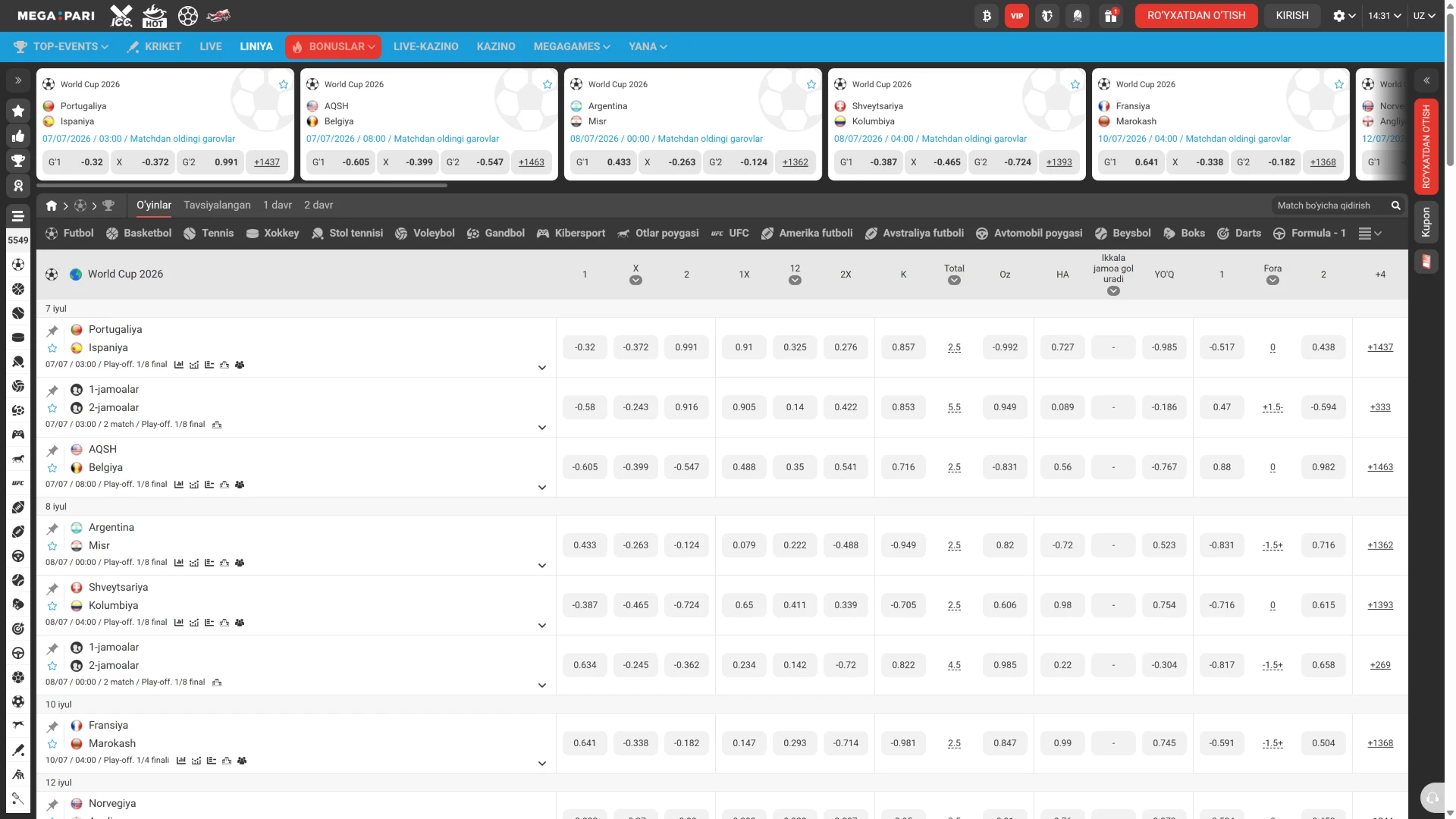Open trophy icon in breadcrumb

coord(108,206)
